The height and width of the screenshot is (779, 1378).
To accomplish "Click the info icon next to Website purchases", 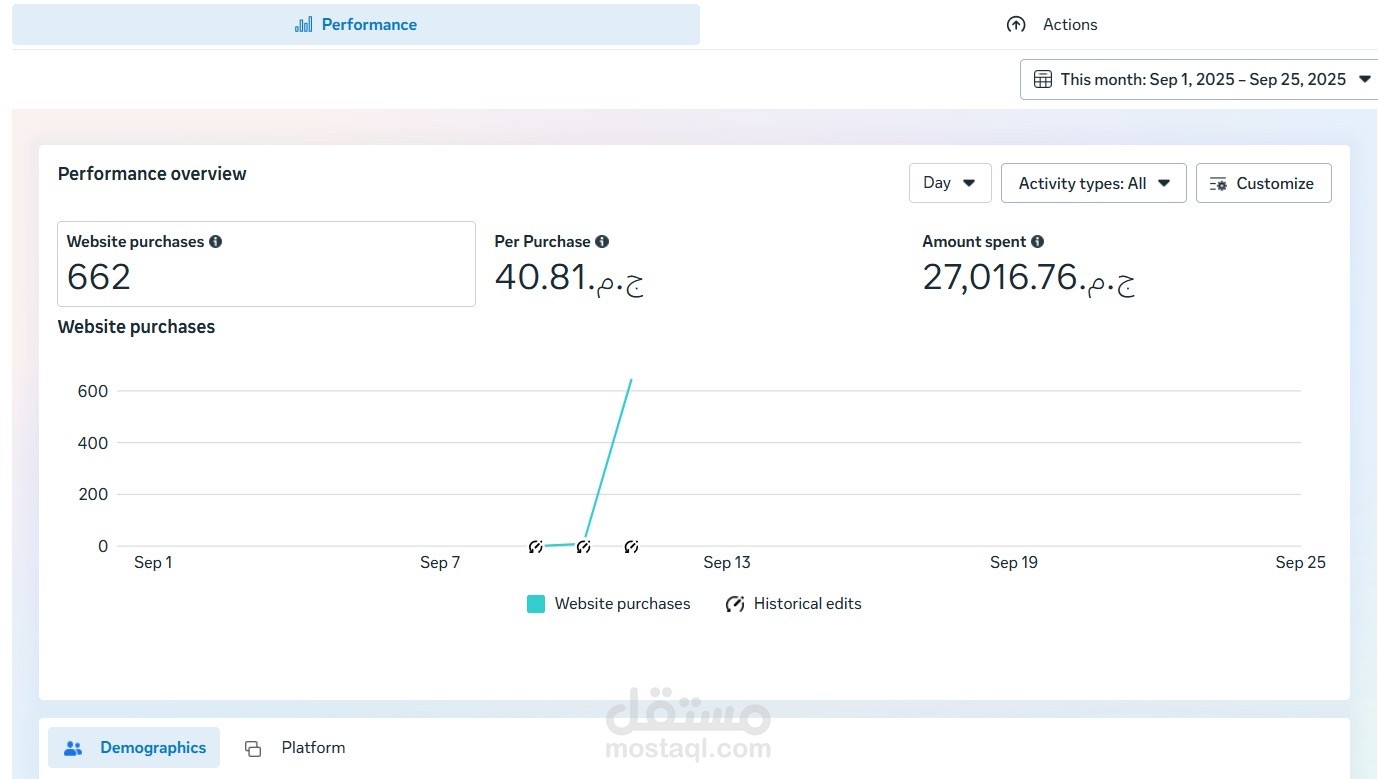I will [216, 241].
